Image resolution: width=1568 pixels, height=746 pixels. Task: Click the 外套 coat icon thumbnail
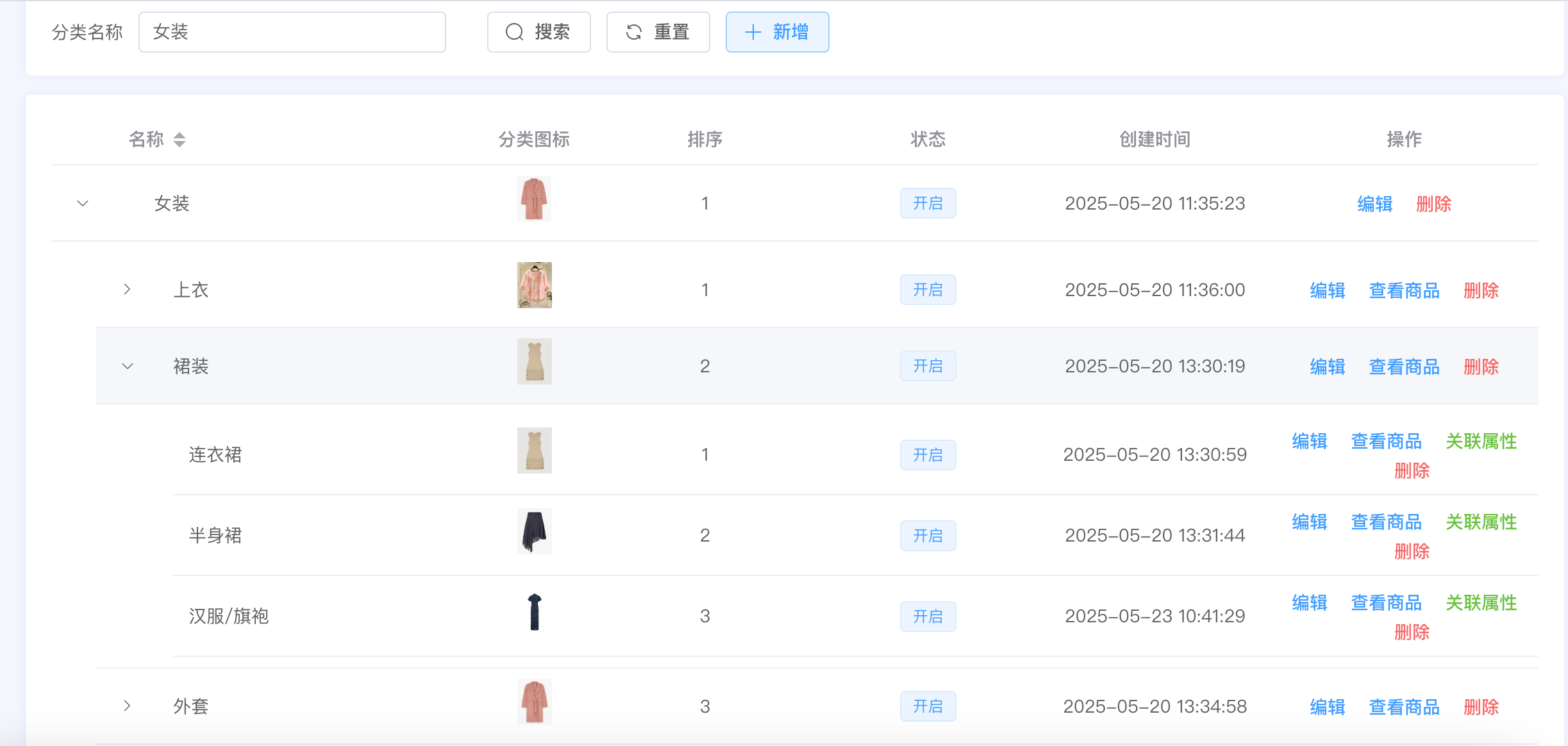tap(534, 702)
